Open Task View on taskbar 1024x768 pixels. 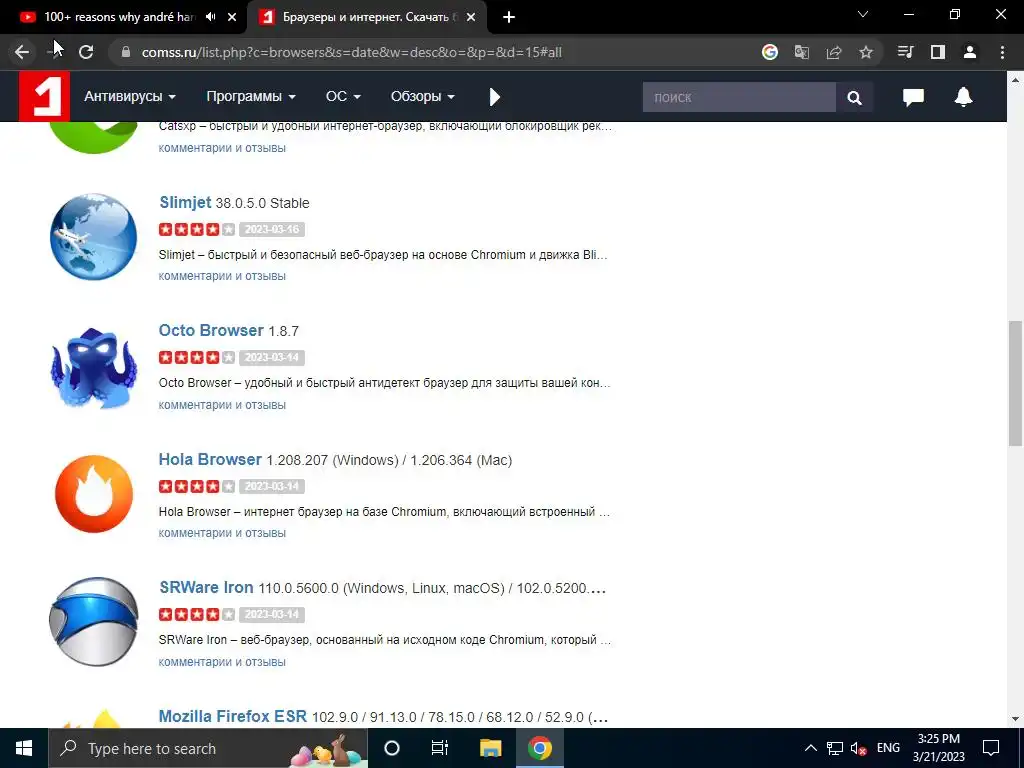coord(440,748)
